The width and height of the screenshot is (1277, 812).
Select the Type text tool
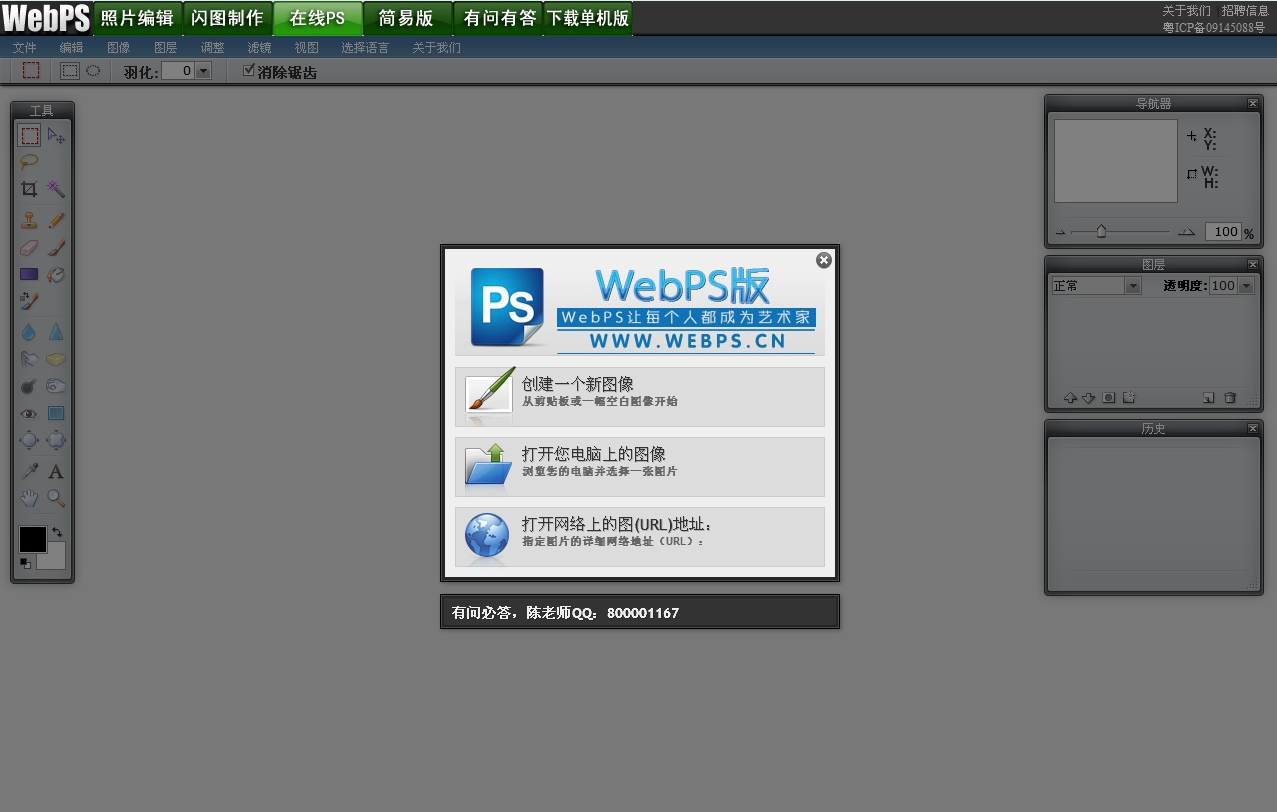pyautogui.click(x=56, y=471)
